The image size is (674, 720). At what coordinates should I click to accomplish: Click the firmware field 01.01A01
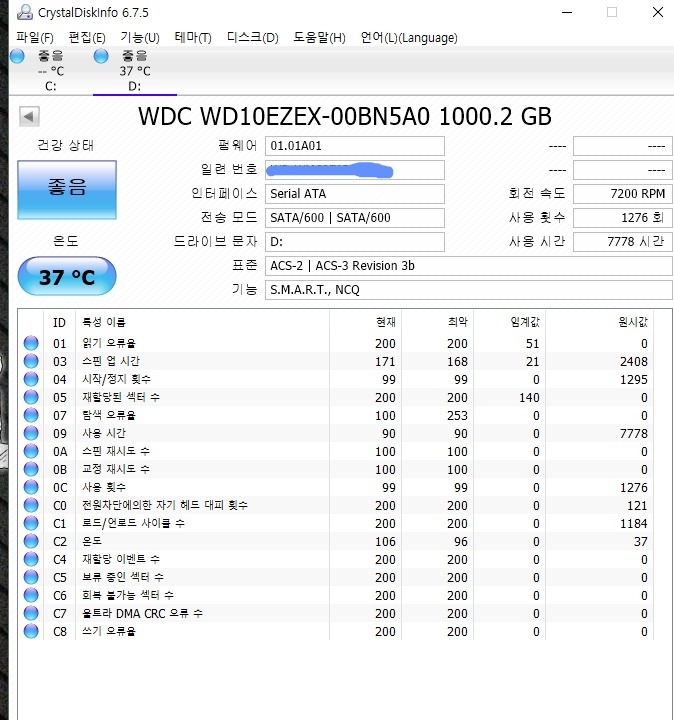tap(354, 146)
